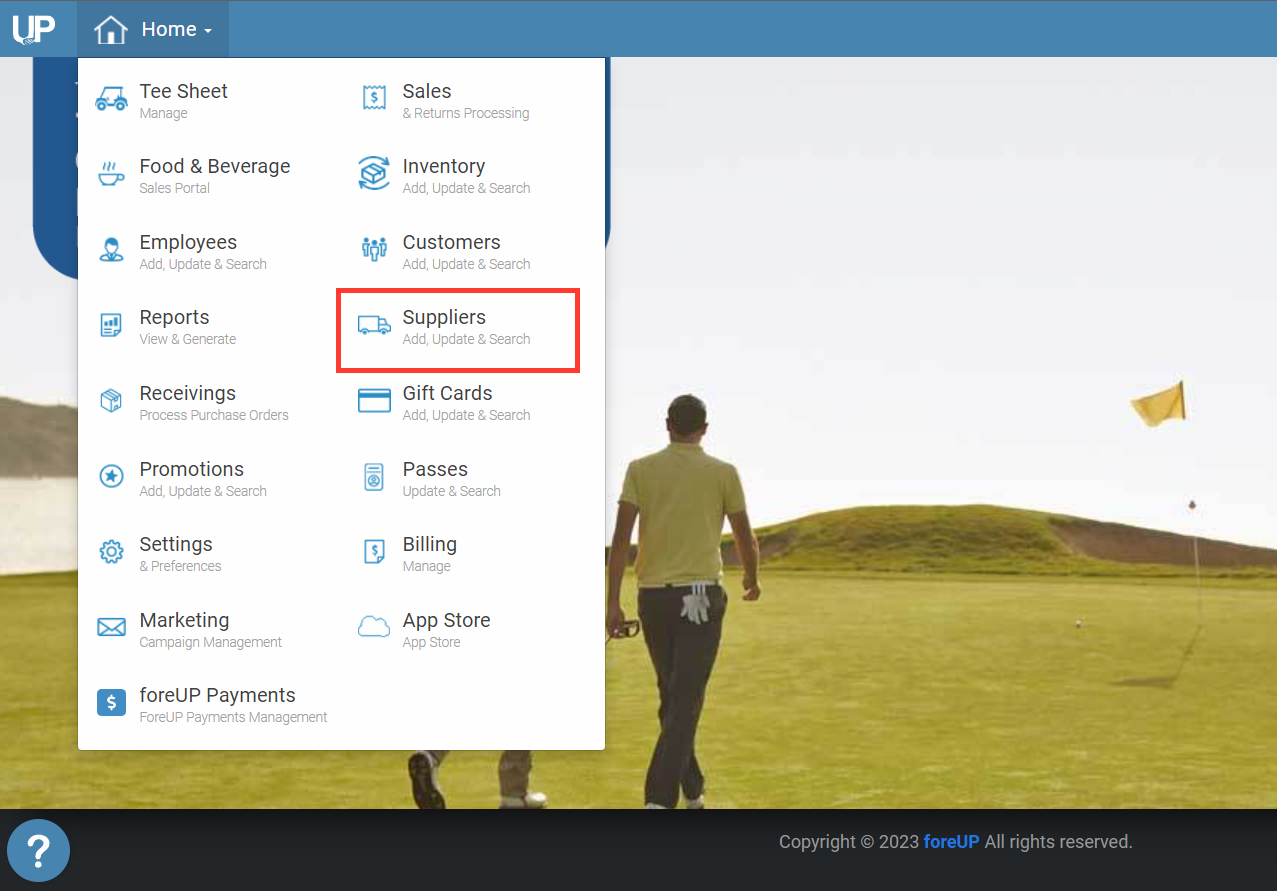Open the Customers group icon
The width and height of the screenshot is (1277, 891).
coord(373,250)
